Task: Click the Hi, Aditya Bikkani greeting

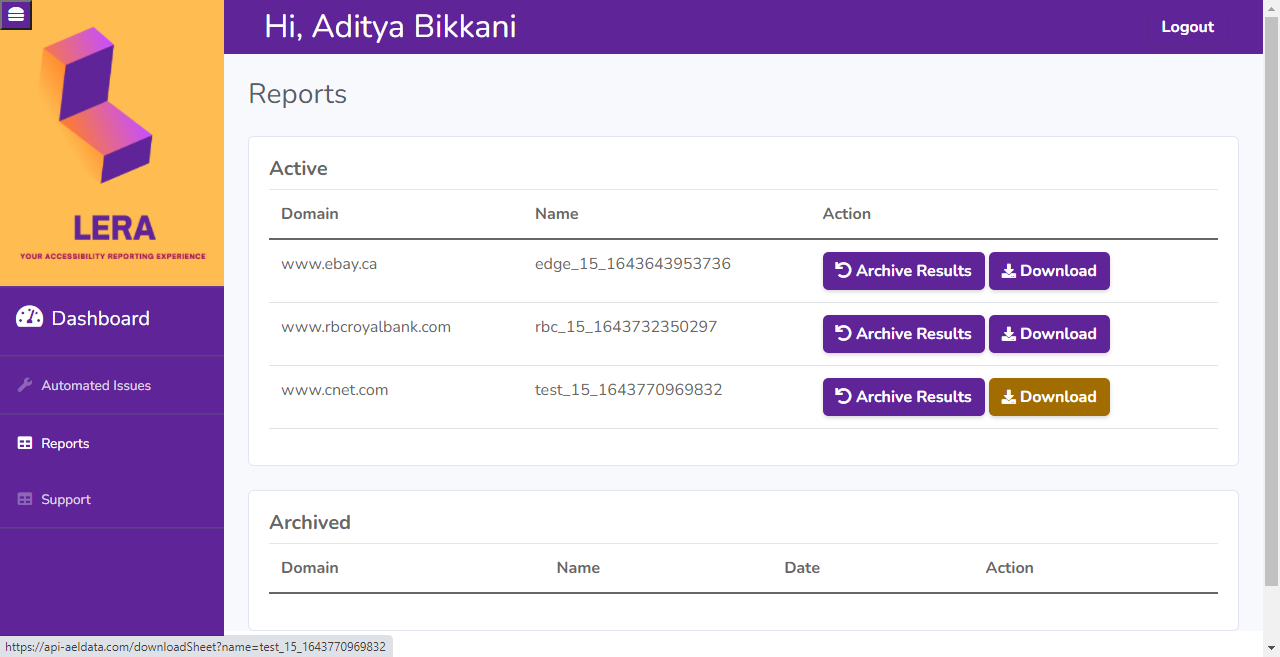Action: [x=390, y=27]
